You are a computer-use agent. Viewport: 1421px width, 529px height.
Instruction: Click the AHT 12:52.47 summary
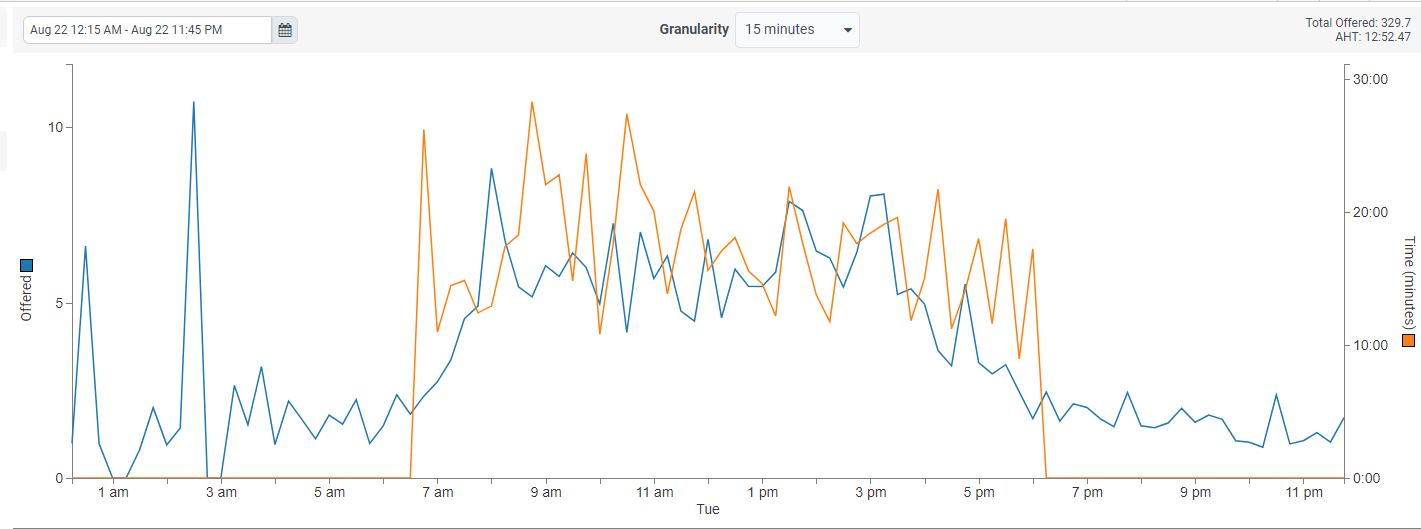click(1372, 37)
